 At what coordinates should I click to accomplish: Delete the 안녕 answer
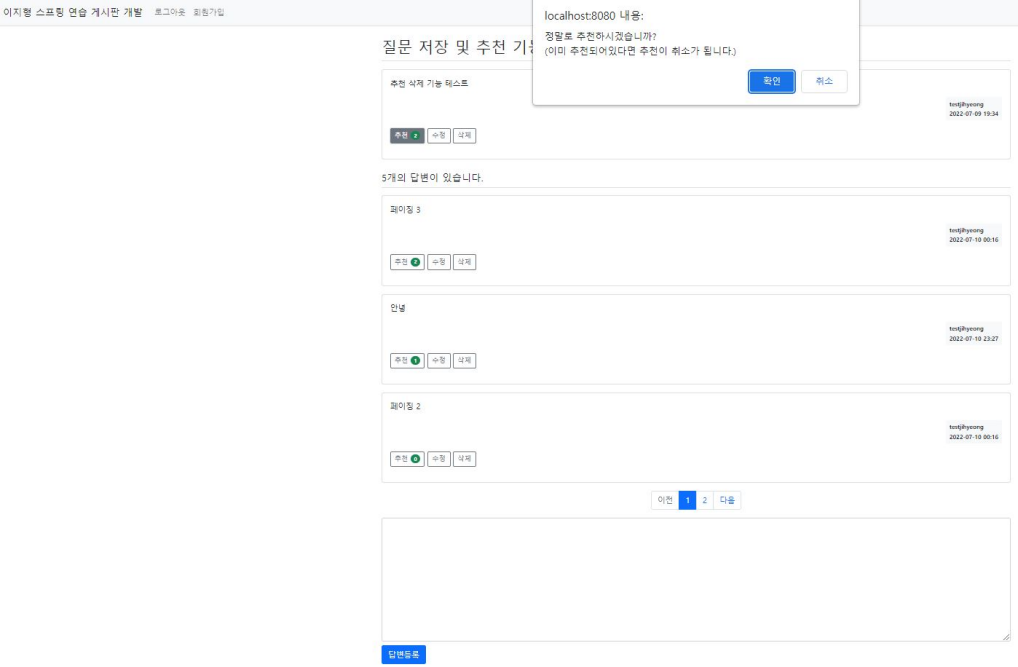tap(465, 359)
